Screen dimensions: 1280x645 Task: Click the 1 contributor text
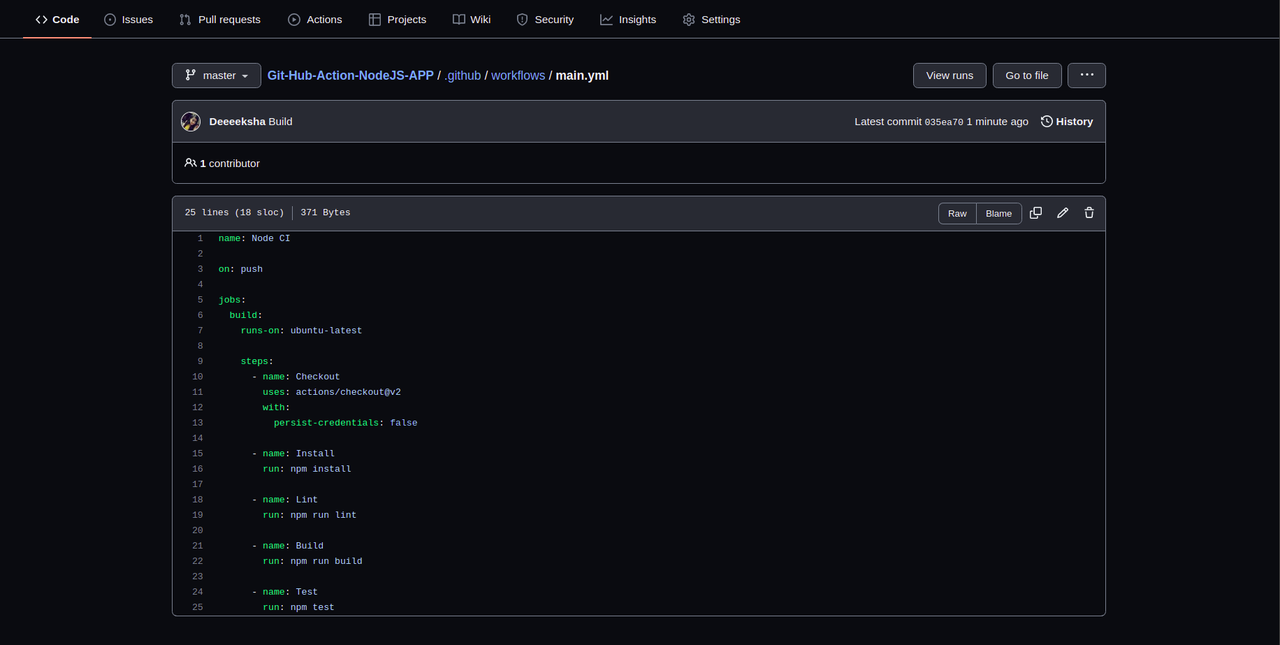222,163
